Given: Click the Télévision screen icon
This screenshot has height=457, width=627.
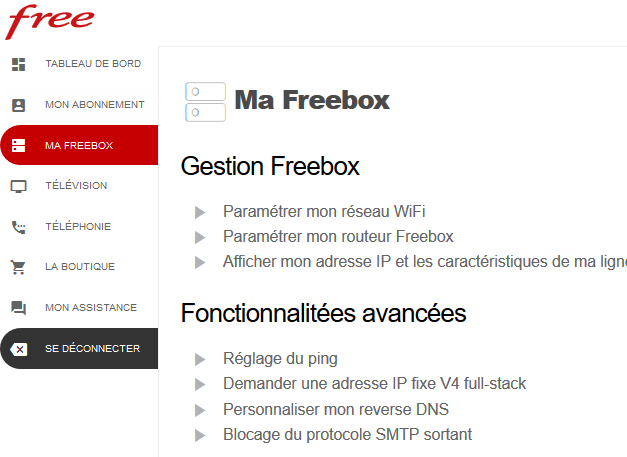Looking at the screenshot, I should pyautogui.click(x=18, y=186).
